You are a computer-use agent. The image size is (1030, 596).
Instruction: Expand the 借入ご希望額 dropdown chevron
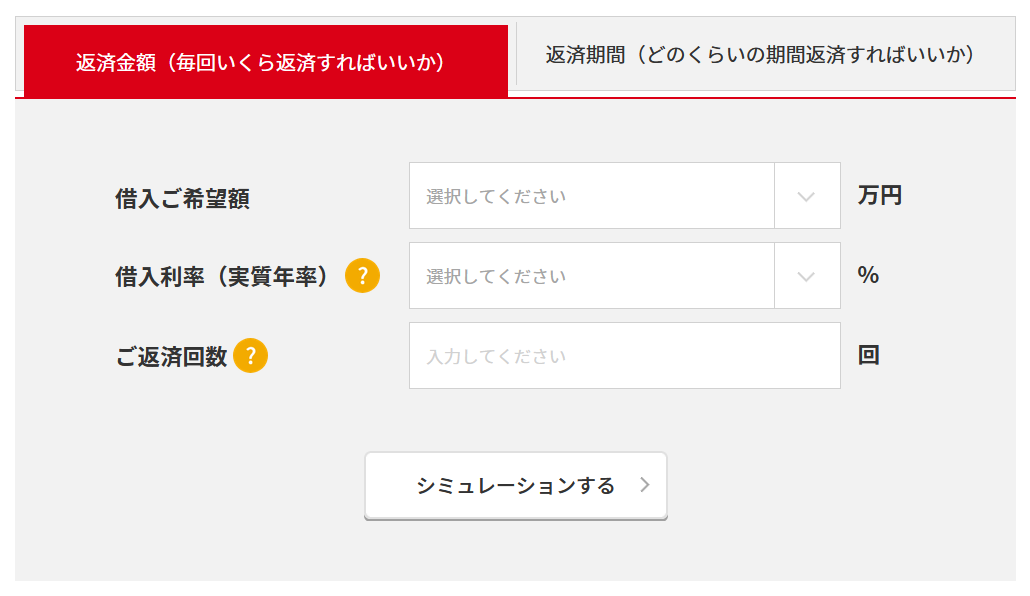click(x=807, y=196)
